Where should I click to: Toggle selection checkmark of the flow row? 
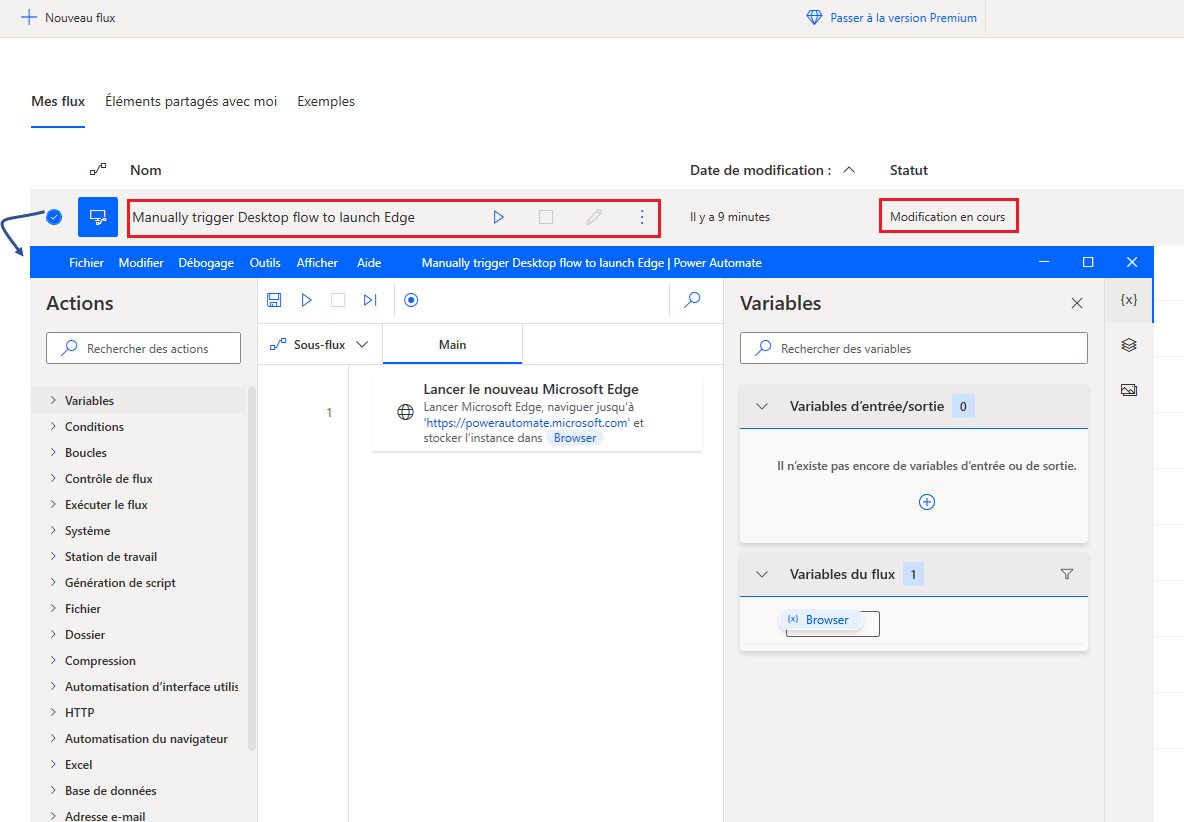tap(54, 217)
